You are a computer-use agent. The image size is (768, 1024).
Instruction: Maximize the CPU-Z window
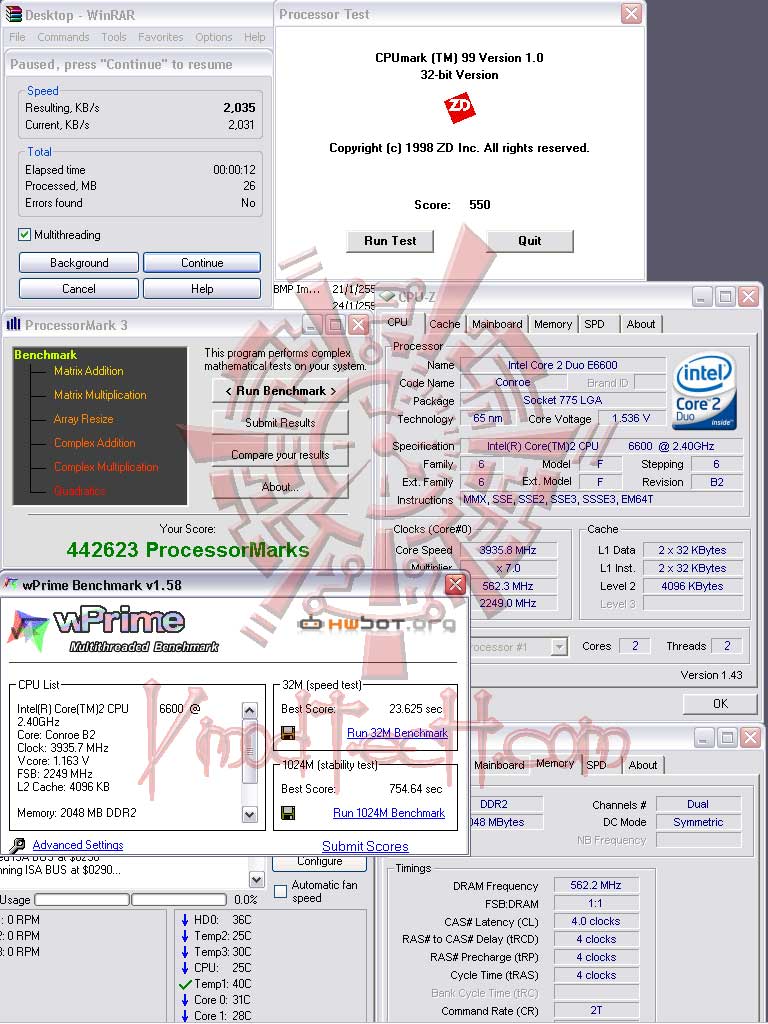click(726, 297)
